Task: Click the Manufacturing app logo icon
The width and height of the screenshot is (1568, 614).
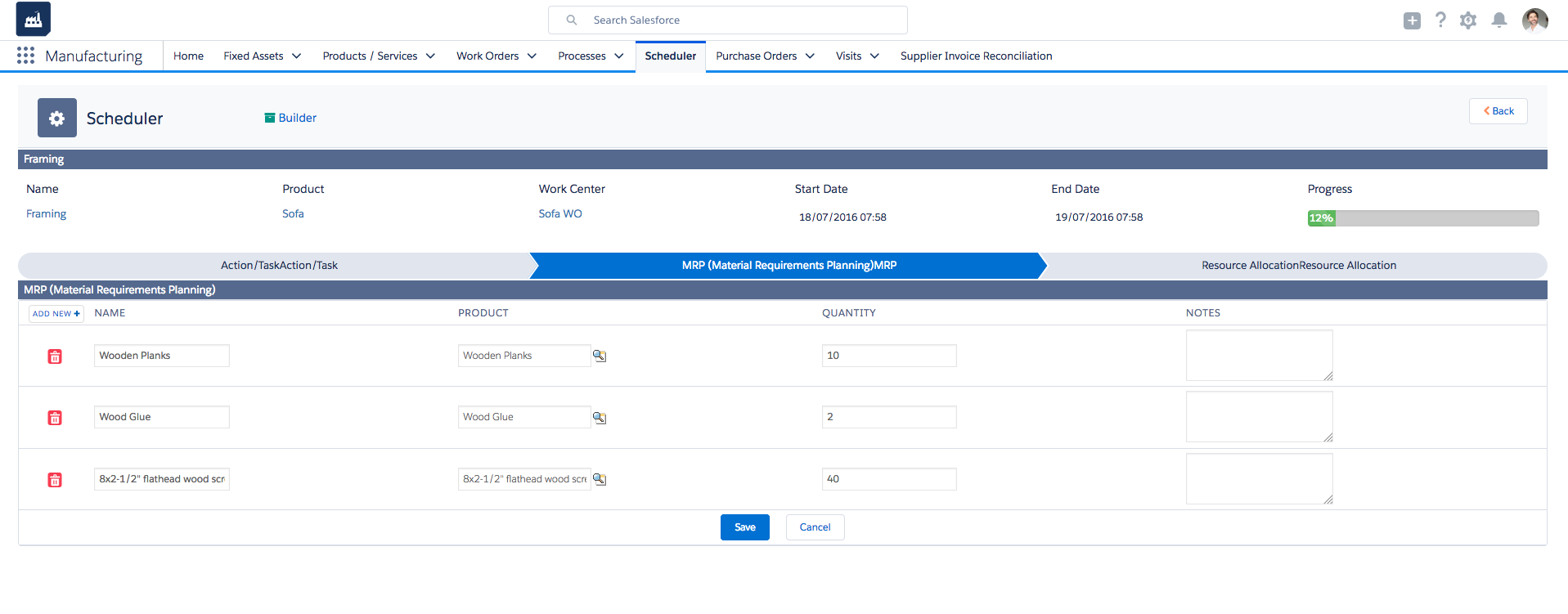Action: [34, 20]
